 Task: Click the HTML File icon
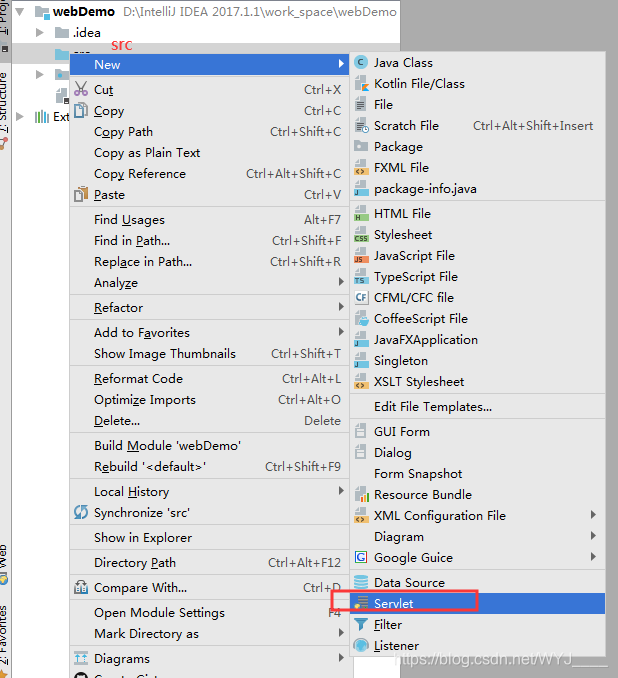point(361,214)
